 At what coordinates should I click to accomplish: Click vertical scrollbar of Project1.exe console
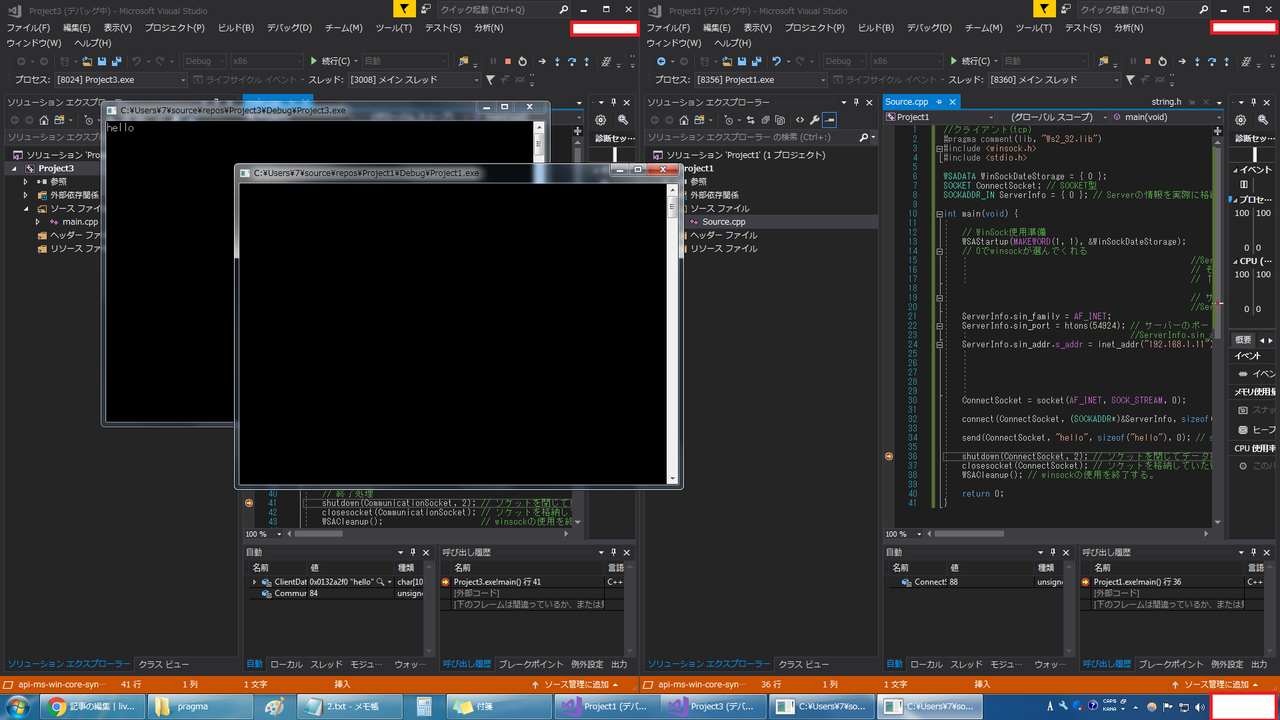[673, 334]
